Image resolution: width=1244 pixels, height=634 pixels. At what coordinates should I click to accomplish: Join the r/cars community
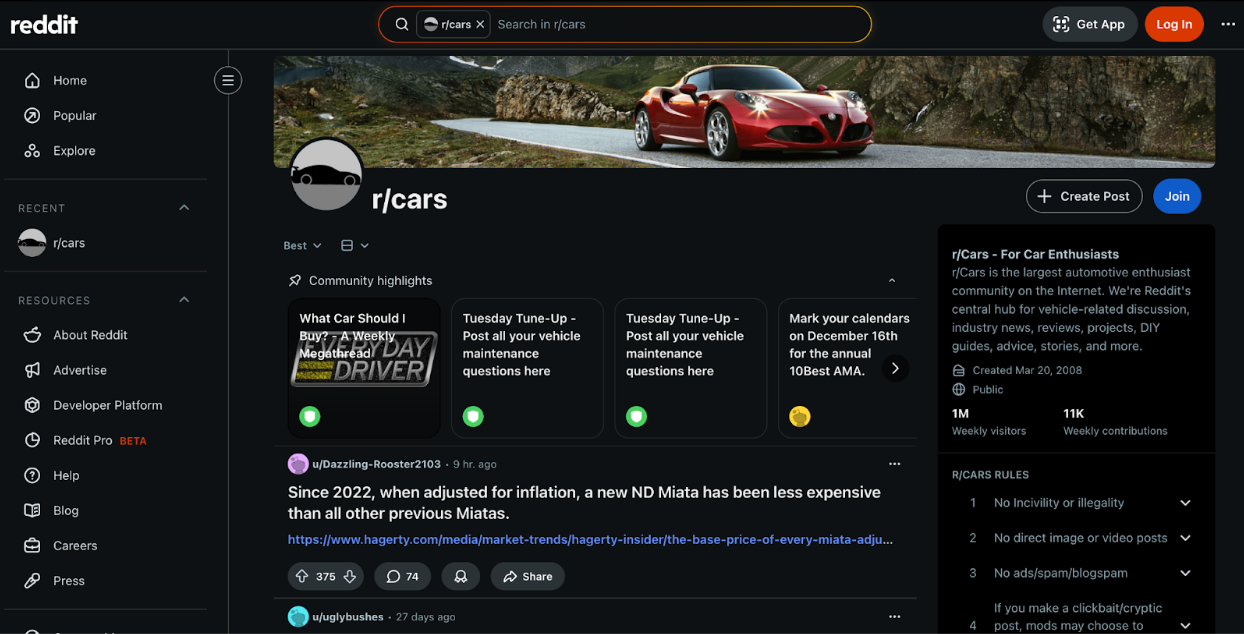(x=1176, y=196)
